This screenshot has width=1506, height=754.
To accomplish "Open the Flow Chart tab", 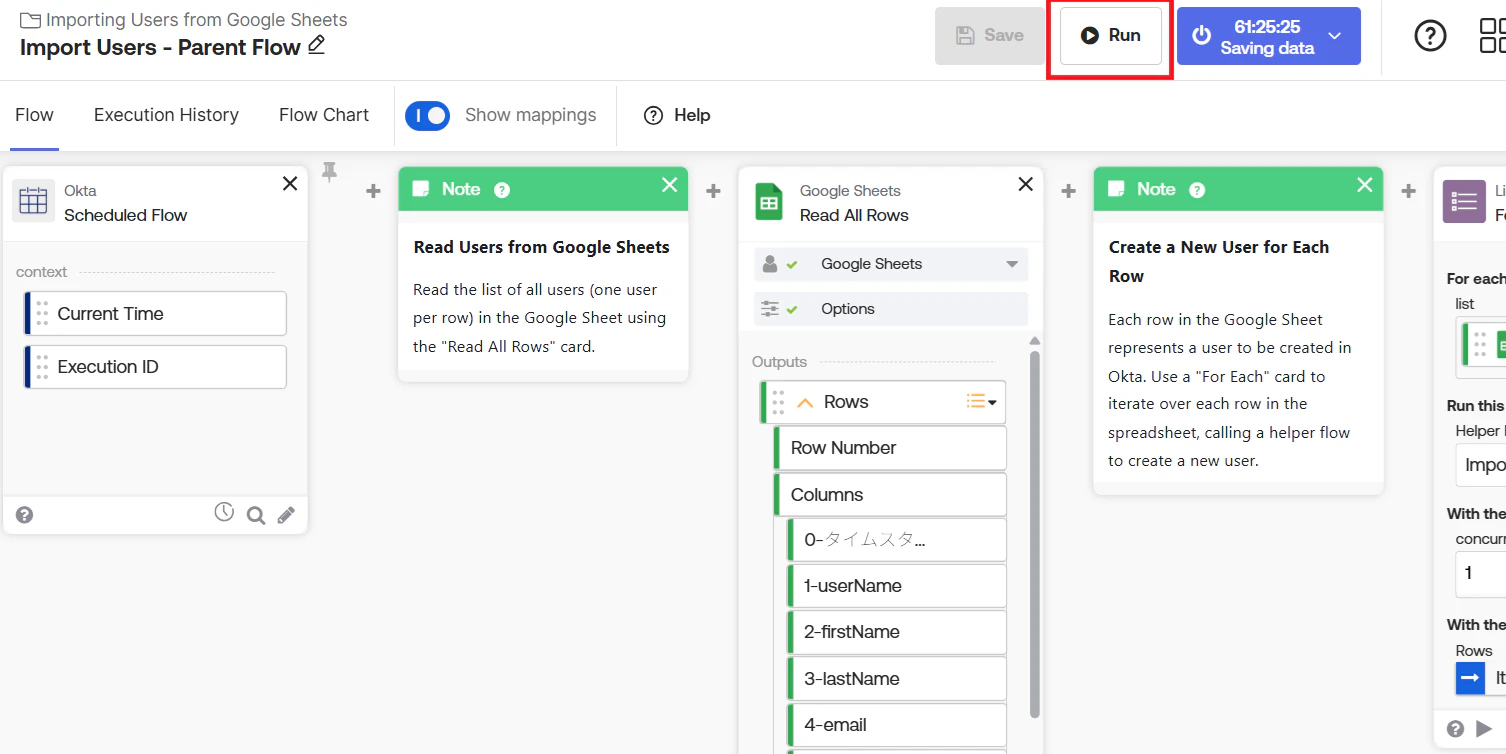I will click(324, 115).
